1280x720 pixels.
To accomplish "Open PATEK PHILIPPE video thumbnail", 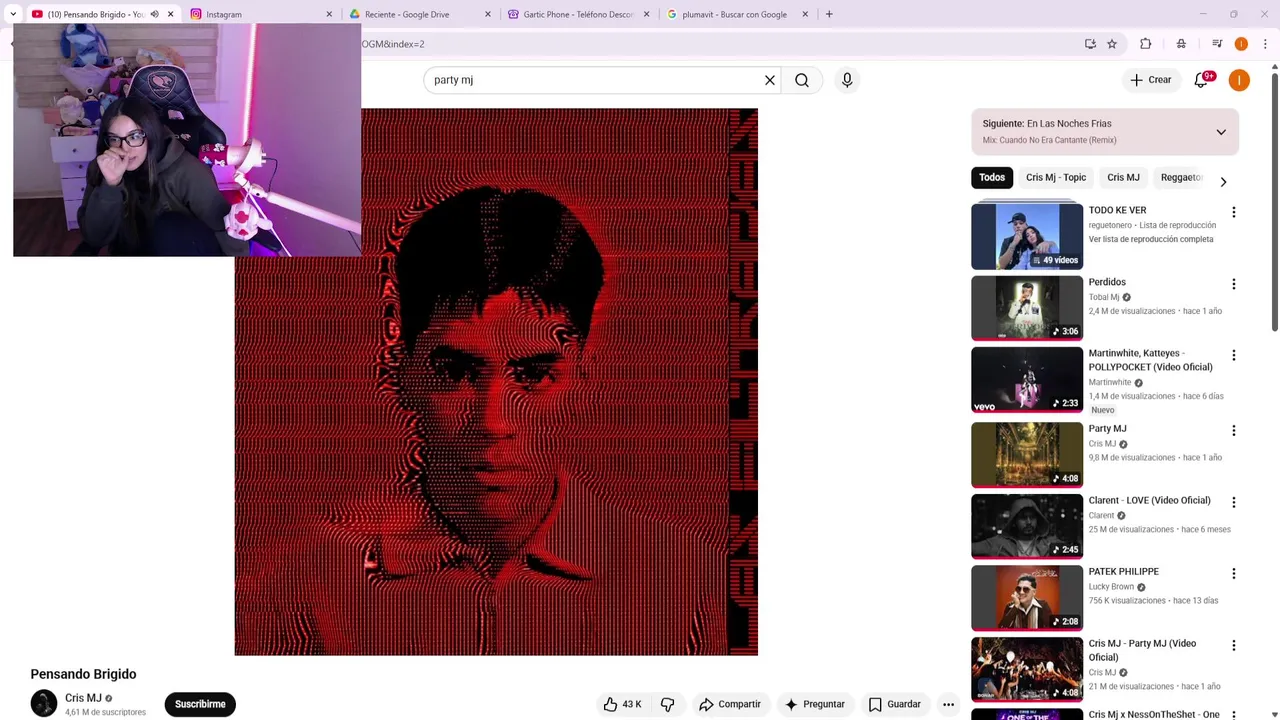I will pyautogui.click(x=1027, y=598).
